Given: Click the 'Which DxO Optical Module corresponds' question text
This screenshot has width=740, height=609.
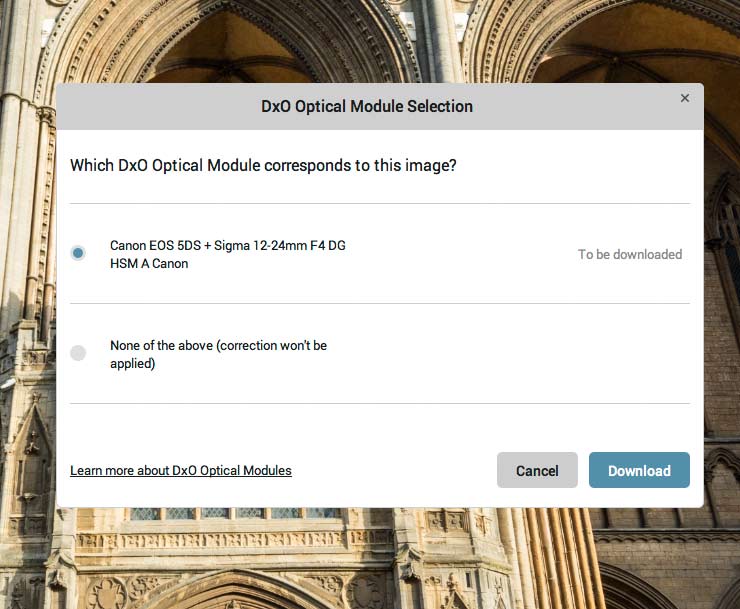Looking at the screenshot, I should click(263, 166).
